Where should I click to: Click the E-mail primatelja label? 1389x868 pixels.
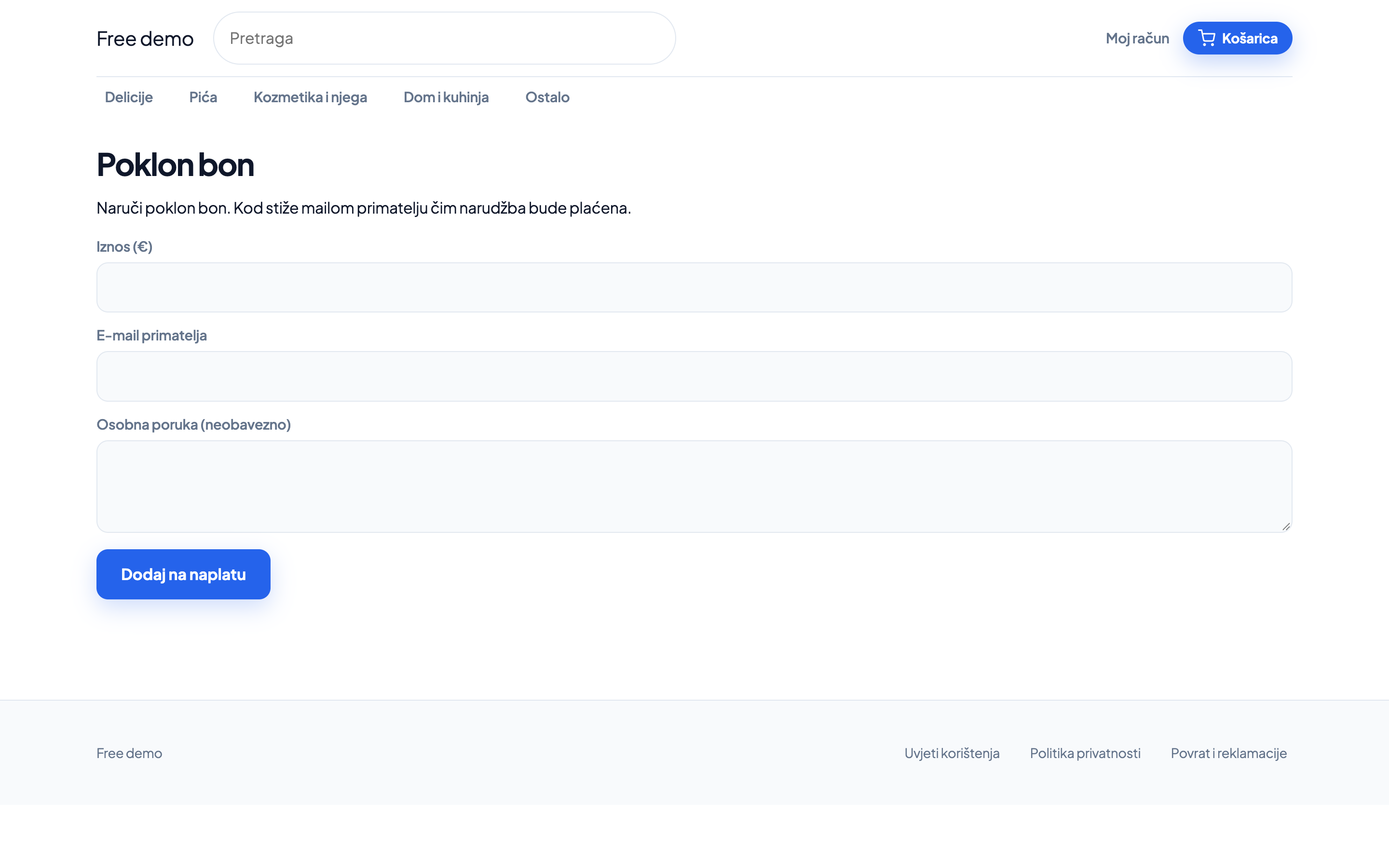tap(151, 335)
